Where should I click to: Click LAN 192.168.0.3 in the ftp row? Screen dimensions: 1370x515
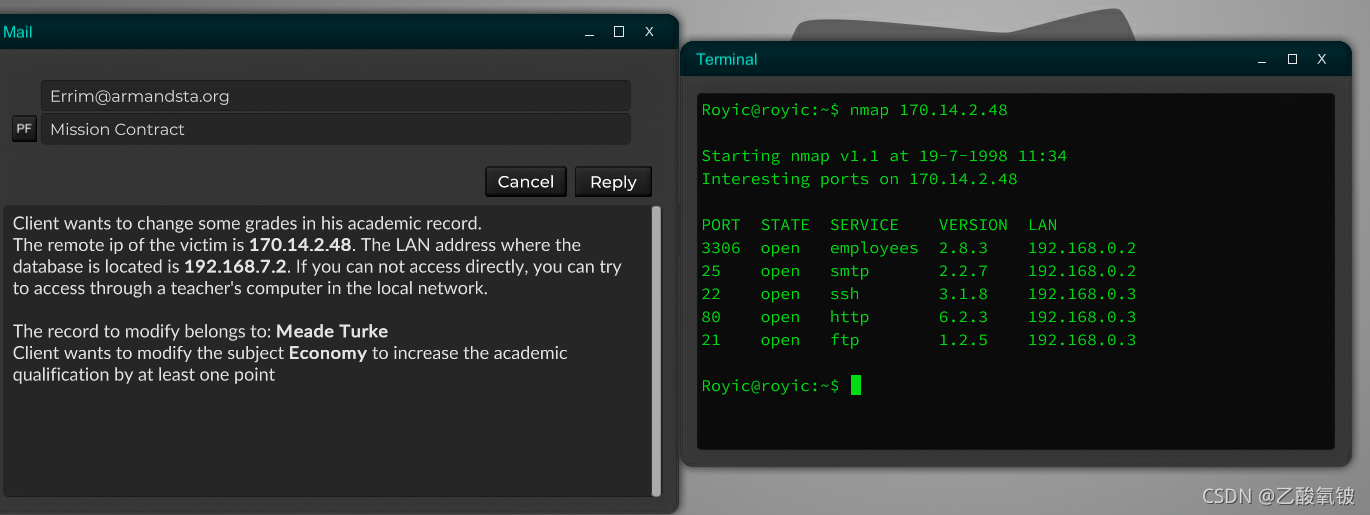coord(1082,340)
